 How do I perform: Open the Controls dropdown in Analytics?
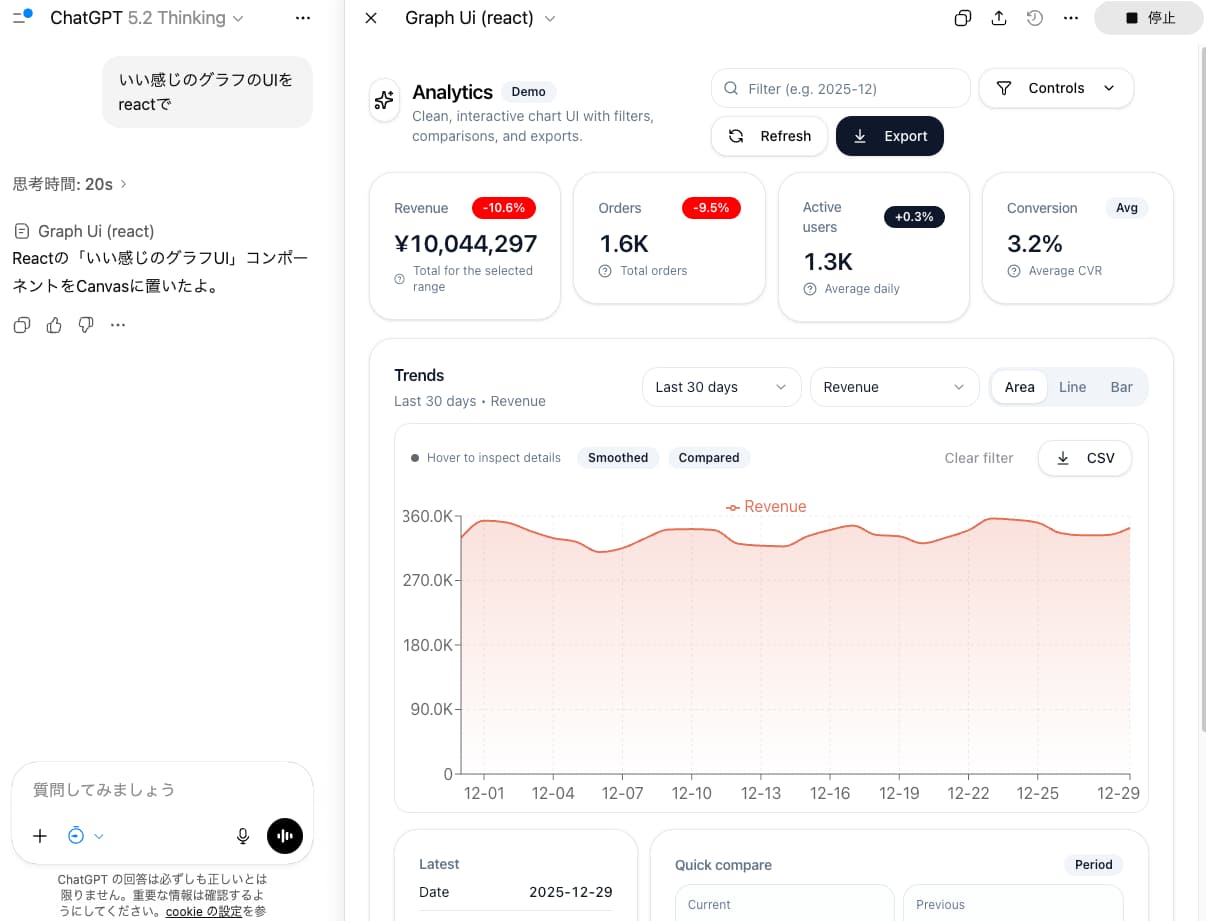point(1056,88)
